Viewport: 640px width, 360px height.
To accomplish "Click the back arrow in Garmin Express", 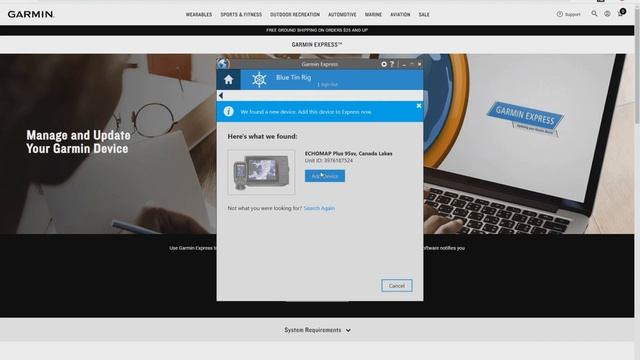I will [220, 96].
